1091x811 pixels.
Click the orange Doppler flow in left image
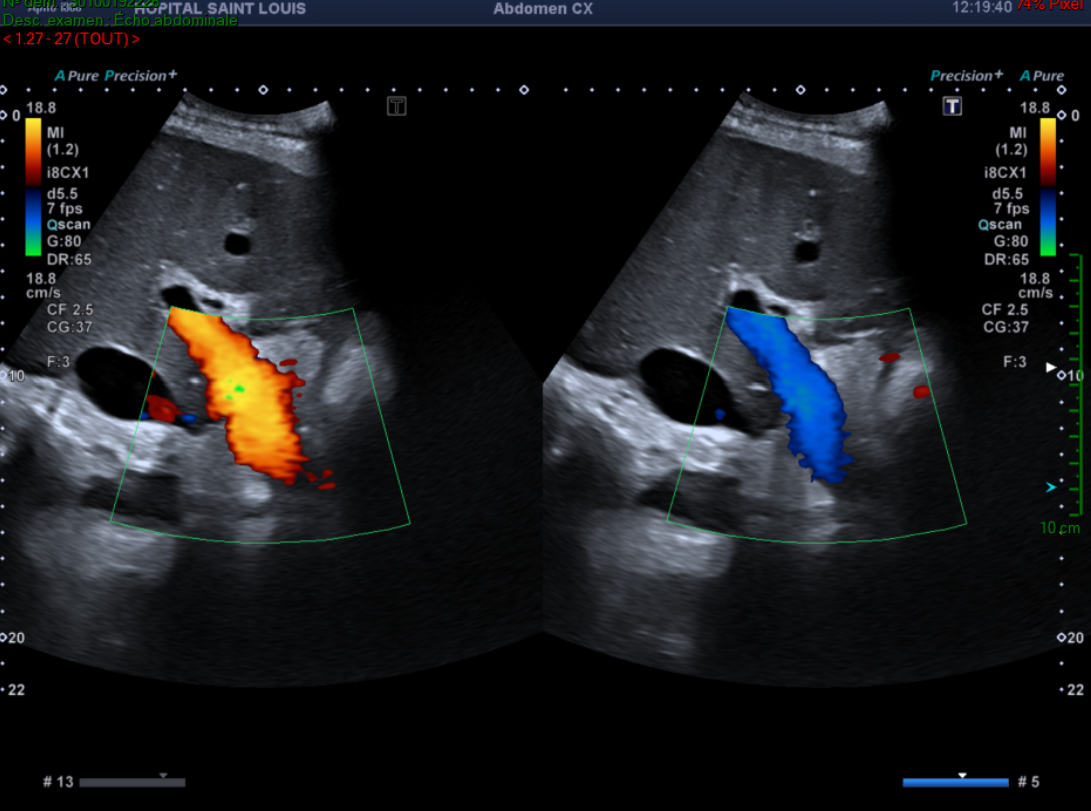click(244, 393)
